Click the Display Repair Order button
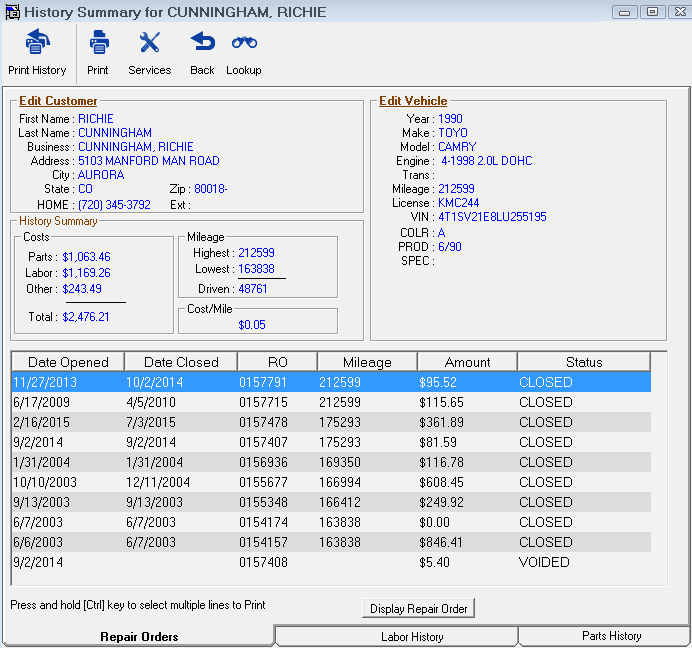The width and height of the screenshot is (692, 648). tap(418, 609)
